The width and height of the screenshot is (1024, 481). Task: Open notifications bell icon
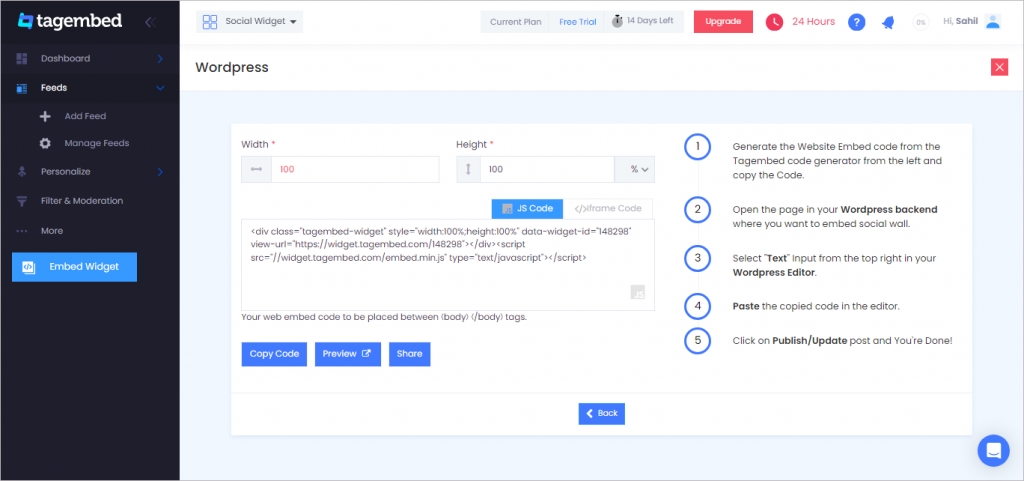(888, 22)
